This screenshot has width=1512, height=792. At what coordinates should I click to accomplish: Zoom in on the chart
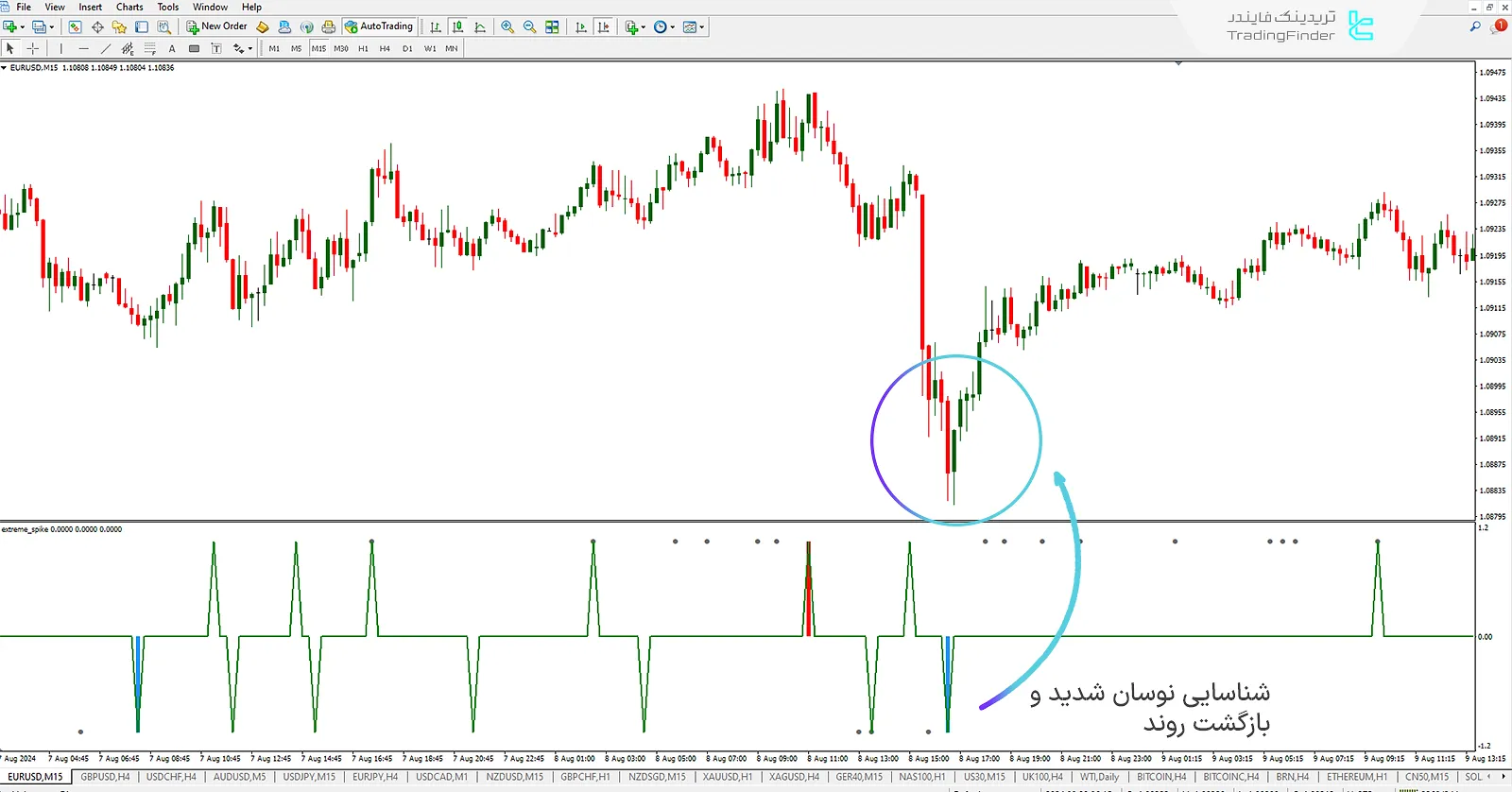tap(507, 27)
